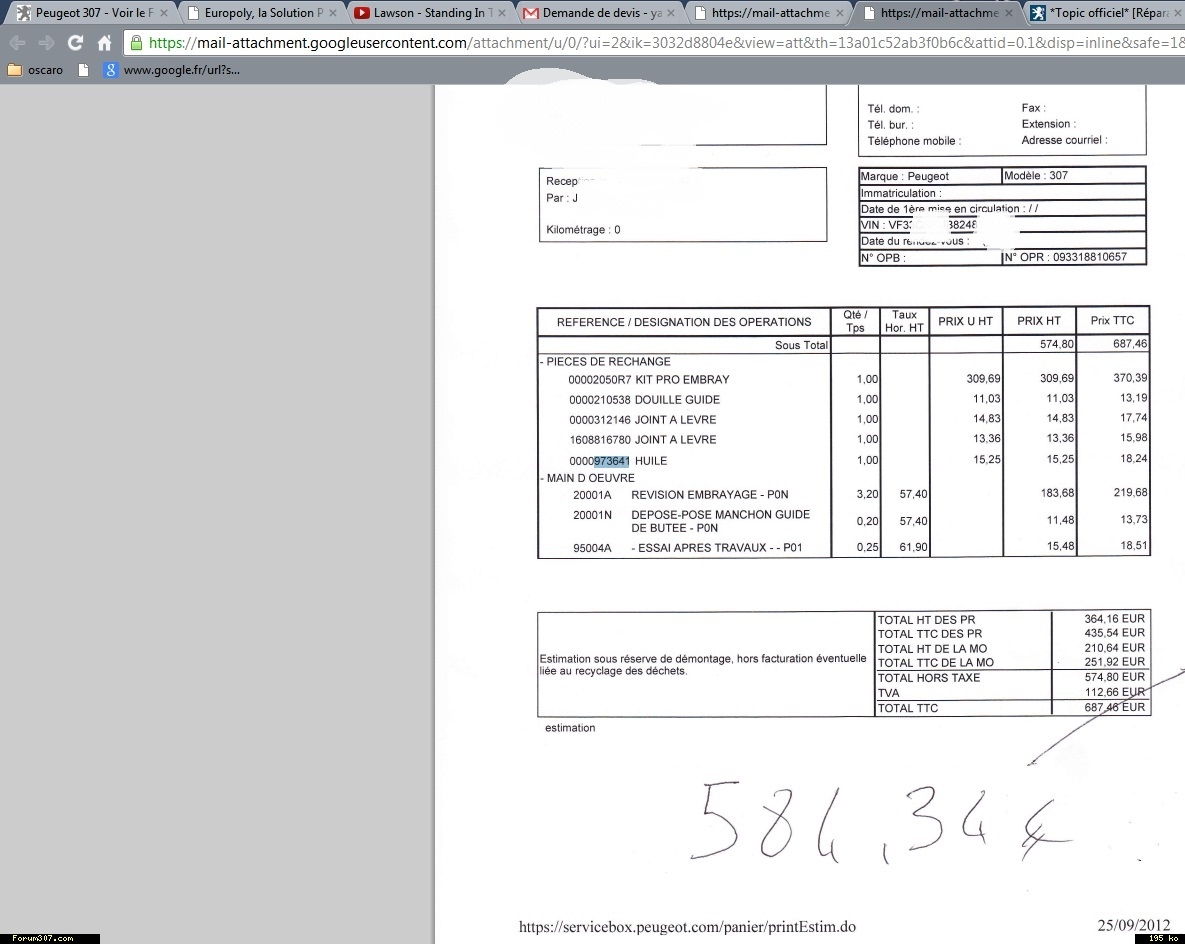Viewport: 1185px width, 944px height.
Task: Click the TOTAL HORS TAXE label
Action: [929, 678]
